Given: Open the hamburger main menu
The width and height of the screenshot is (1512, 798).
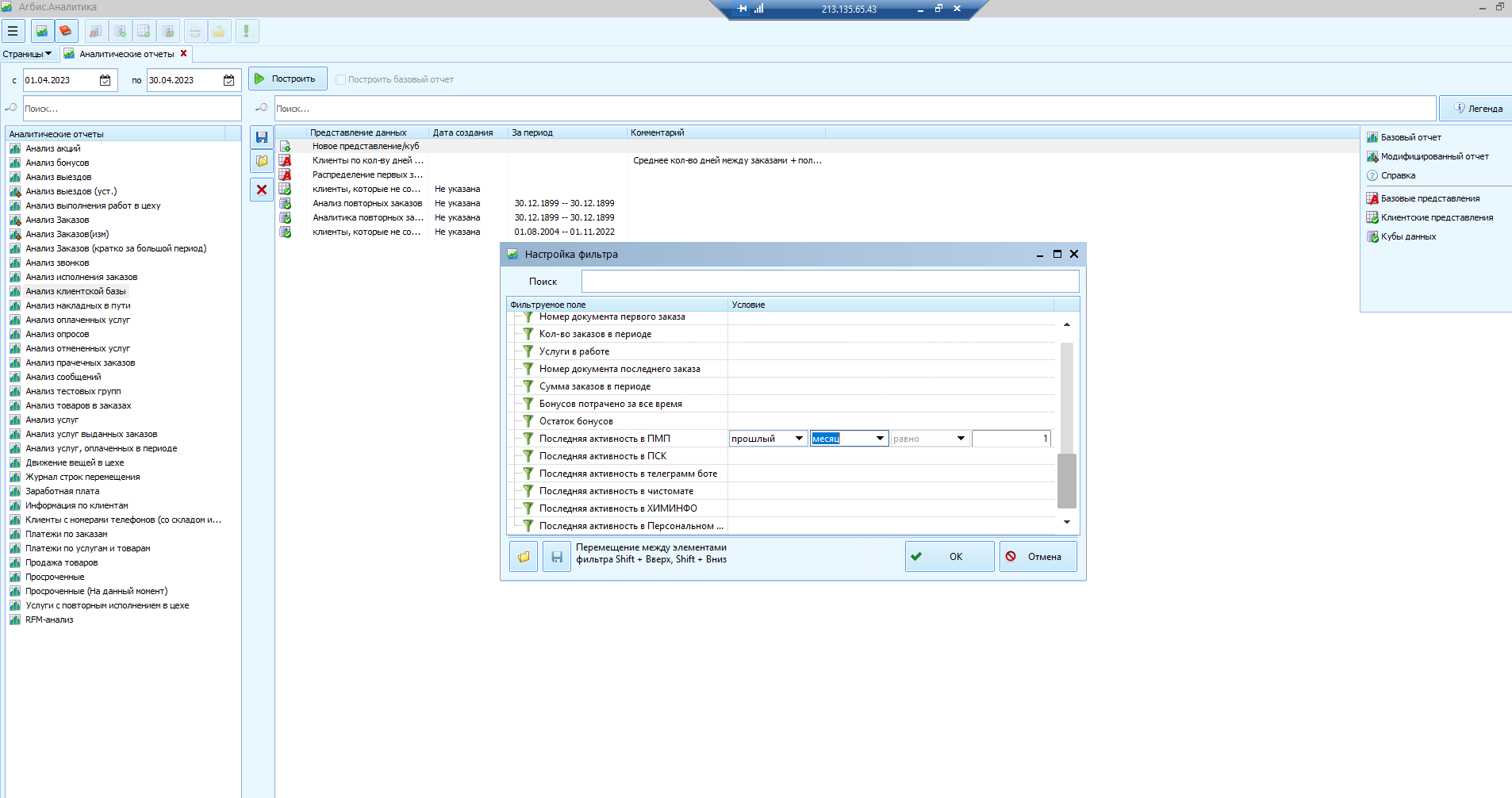Looking at the screenshot, I should tap(13, 32).
